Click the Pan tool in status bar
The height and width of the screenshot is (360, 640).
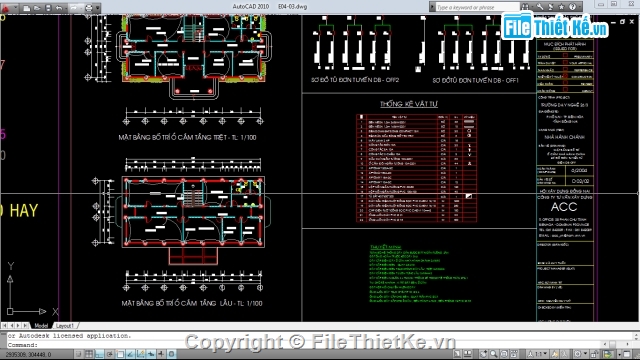[x=484, y=354]
